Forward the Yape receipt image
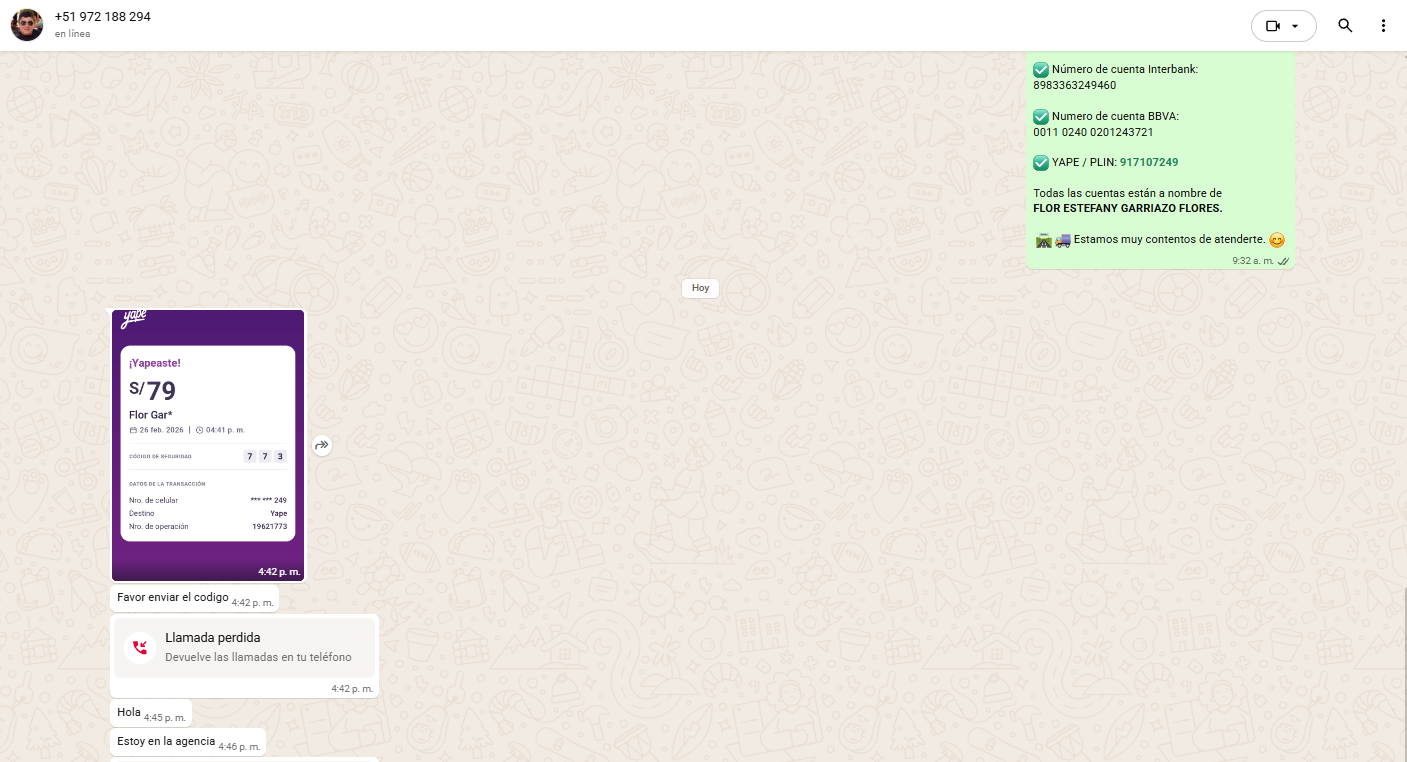This screenshot has height=762, width=1407. pyautogui.click(x=322, y=446)
